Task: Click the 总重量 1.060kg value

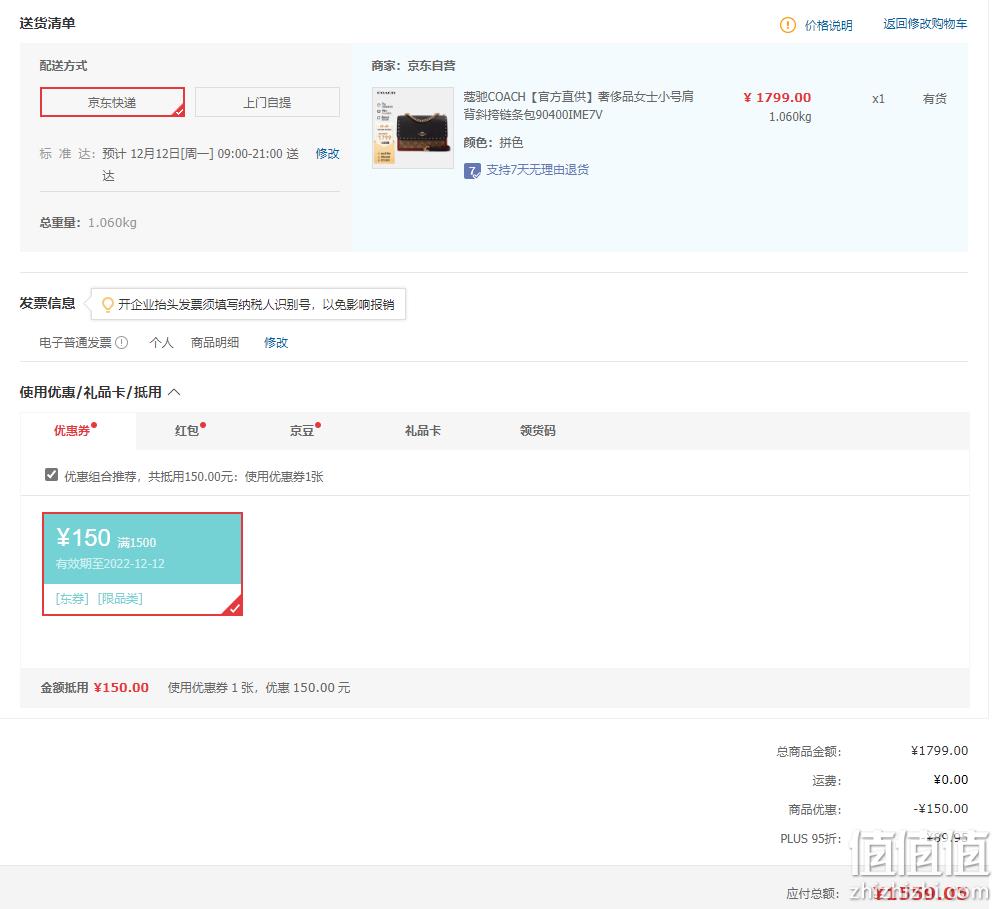Action: point(112,222)
